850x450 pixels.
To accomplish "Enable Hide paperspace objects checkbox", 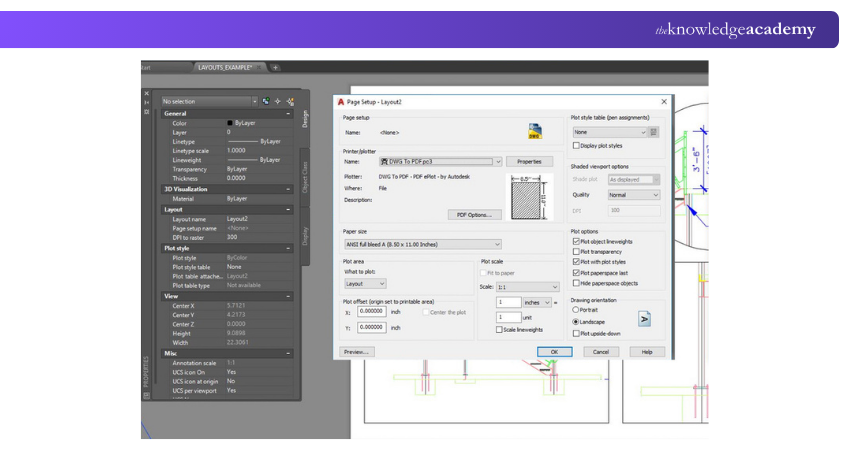I will tap(576, 283).
